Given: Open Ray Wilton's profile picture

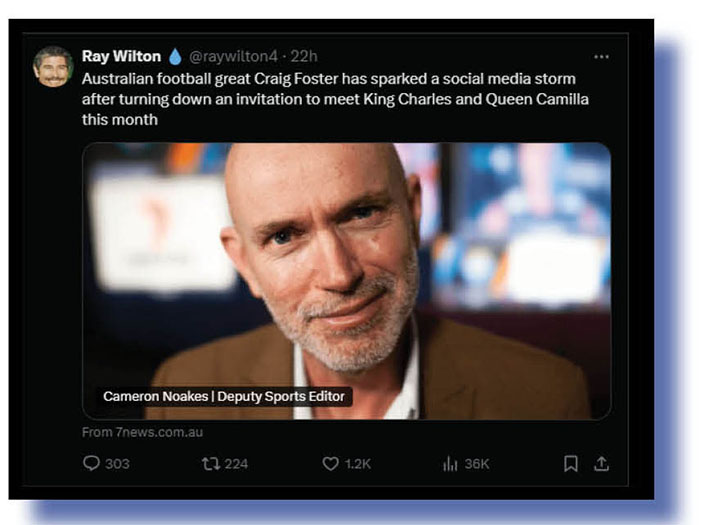Looking at the screenshot, I should coord(52,66).
